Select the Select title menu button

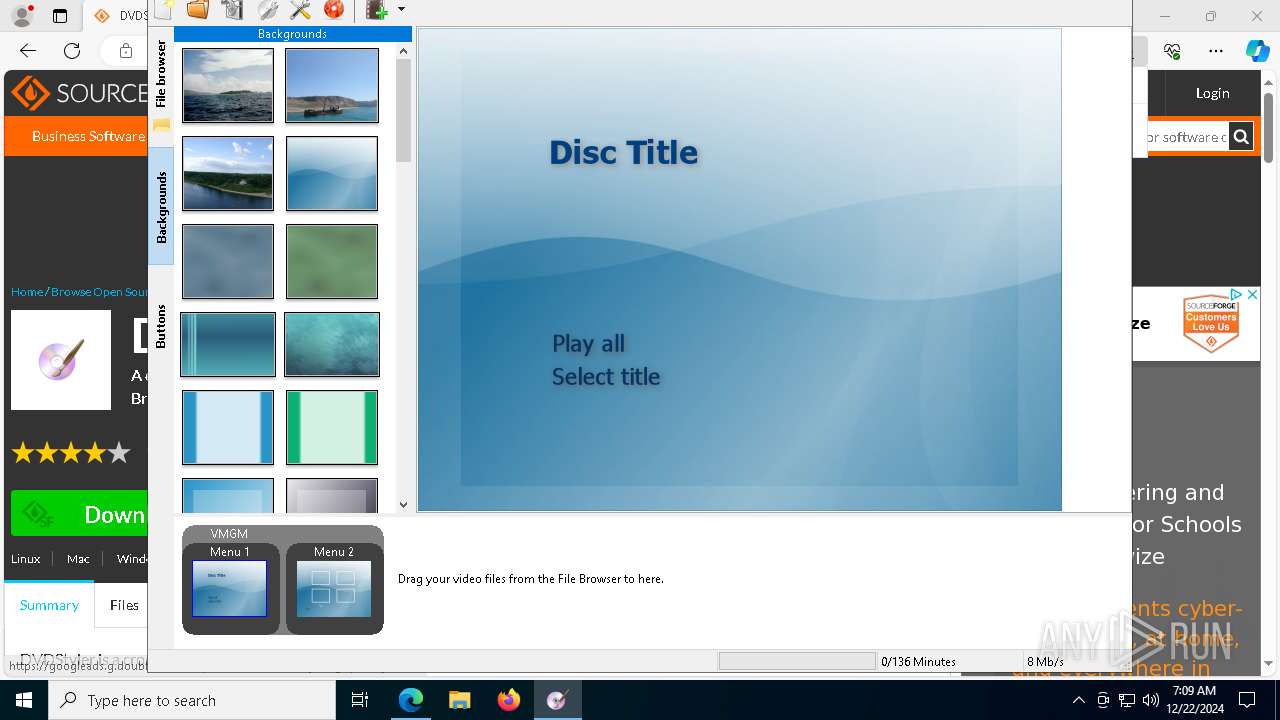coord(606,377)
